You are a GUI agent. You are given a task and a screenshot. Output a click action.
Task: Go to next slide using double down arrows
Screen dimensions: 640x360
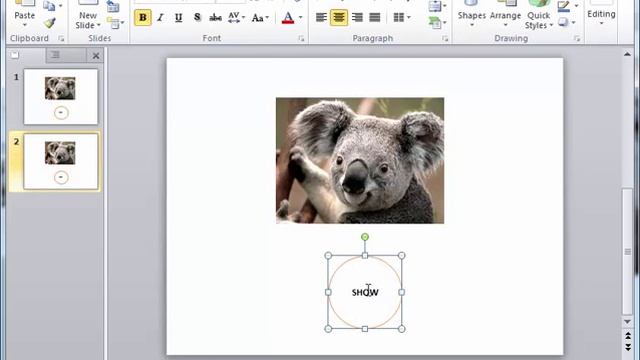coord(628,347)
